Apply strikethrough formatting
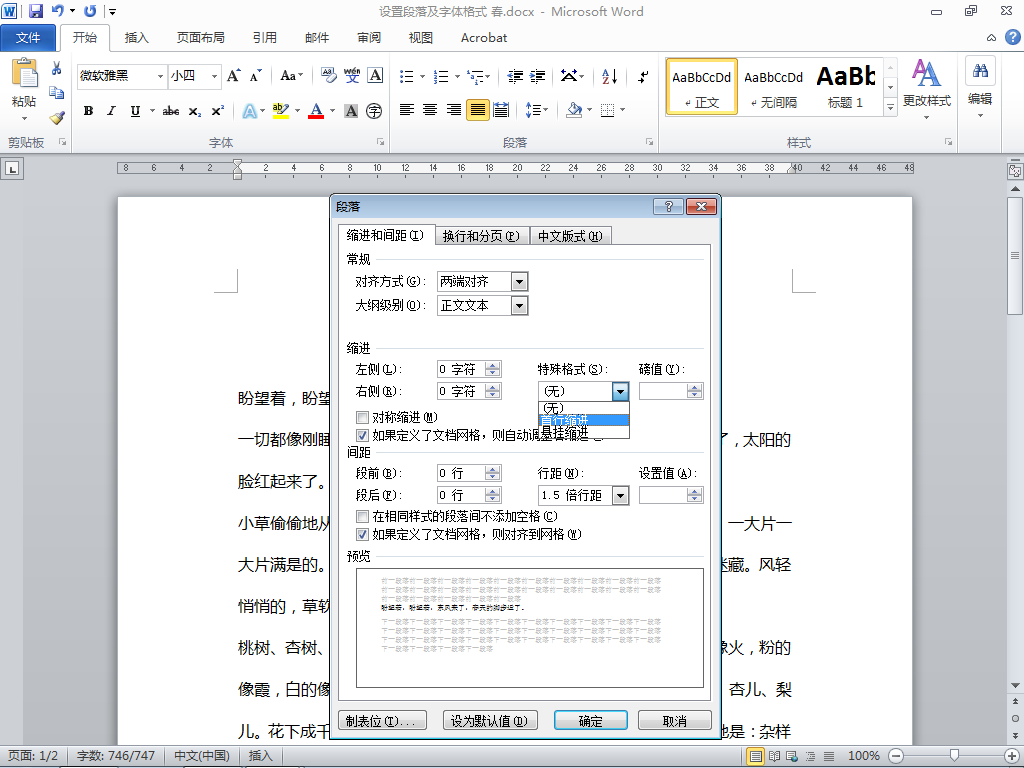The image size is (1024, 768). (x=171, y=111)
